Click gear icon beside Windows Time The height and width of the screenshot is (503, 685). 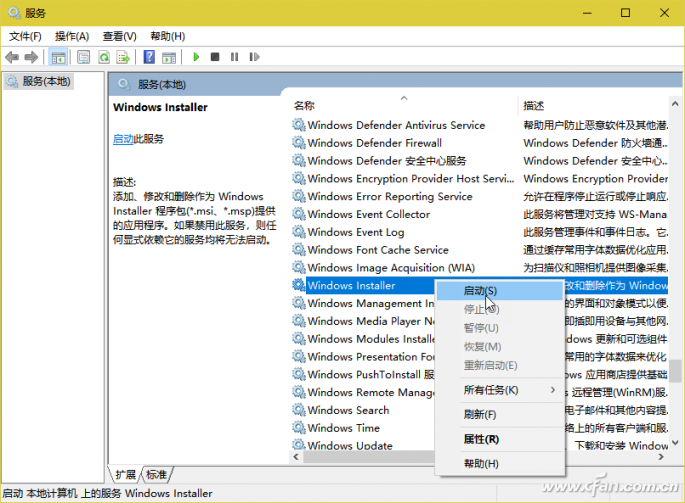tap(299, 428)
